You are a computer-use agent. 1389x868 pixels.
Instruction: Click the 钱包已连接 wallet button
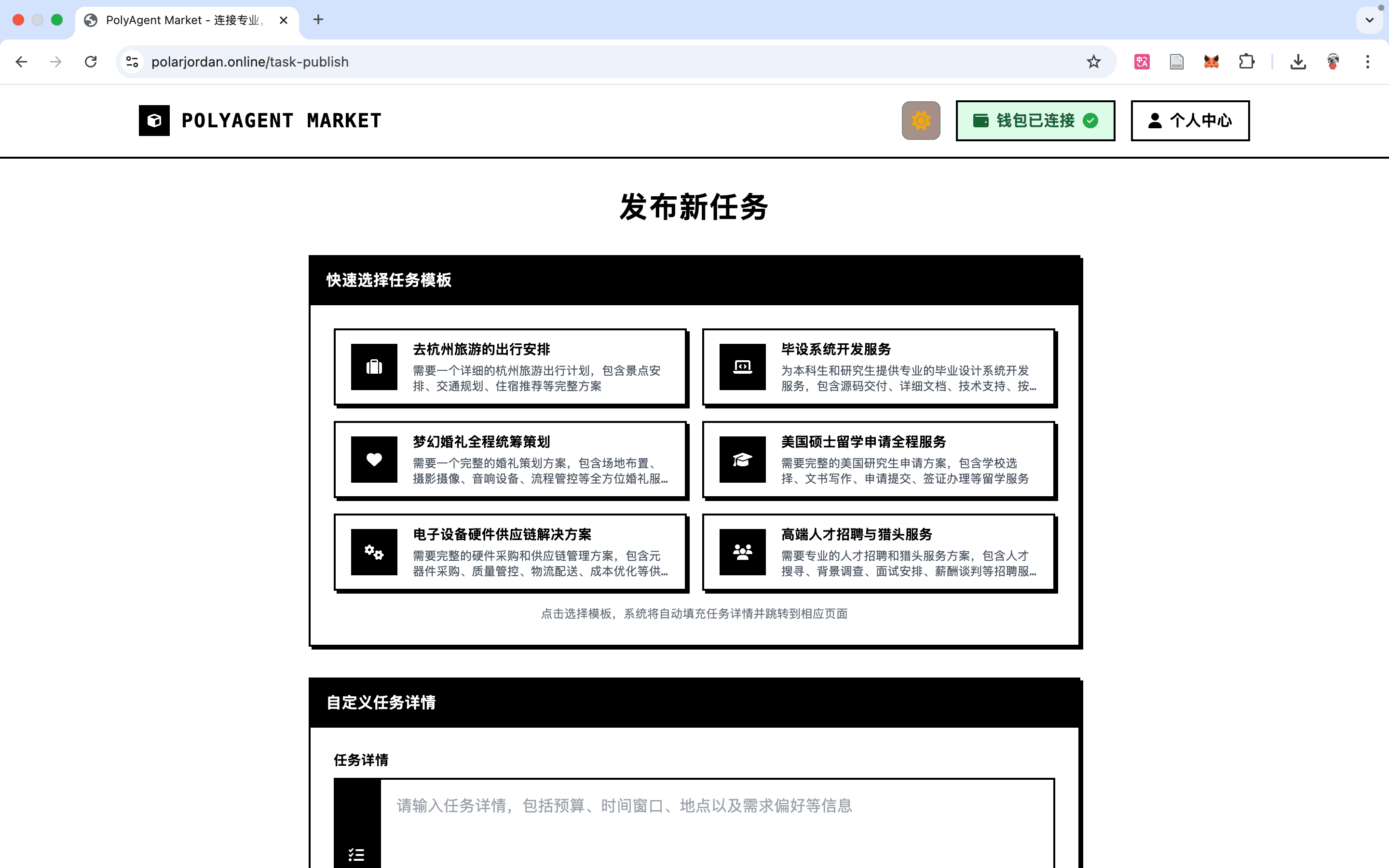pyautogui.click(x=1035, y=121)
